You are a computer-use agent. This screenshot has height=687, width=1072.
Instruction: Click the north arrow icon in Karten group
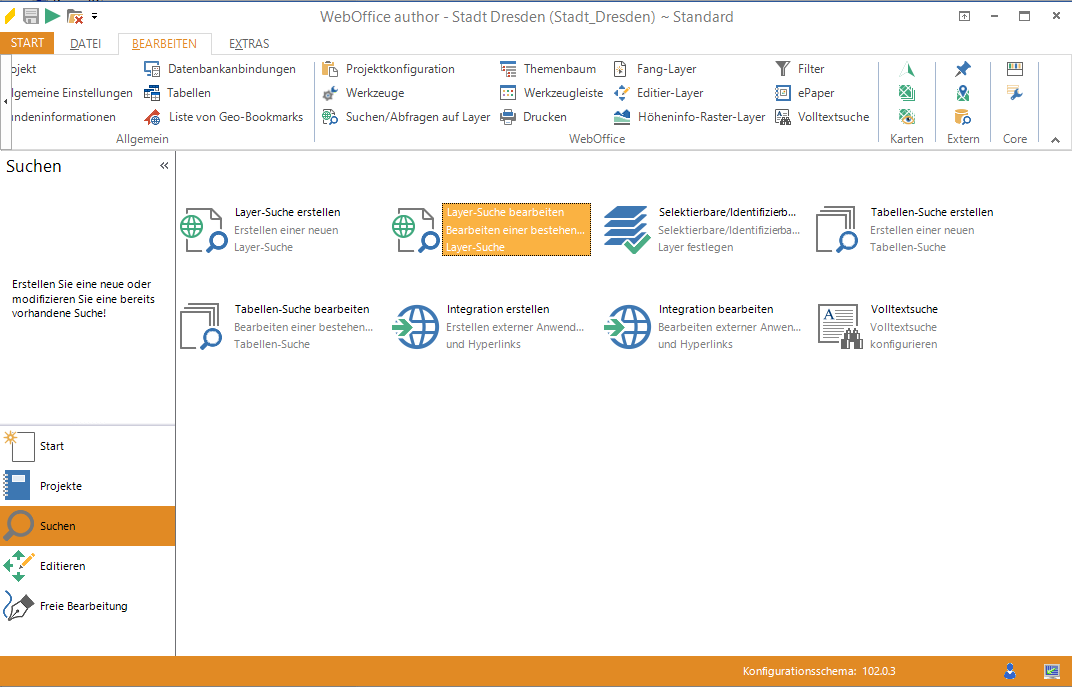pyautogui.click(x=907, y=69)
